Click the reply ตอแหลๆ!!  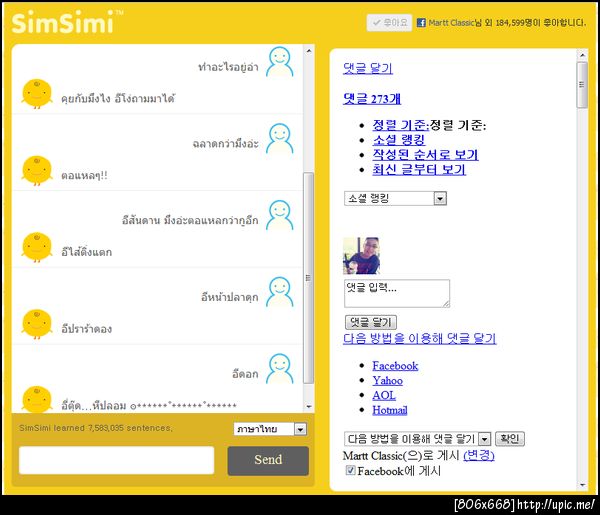(x=84, y=176)
